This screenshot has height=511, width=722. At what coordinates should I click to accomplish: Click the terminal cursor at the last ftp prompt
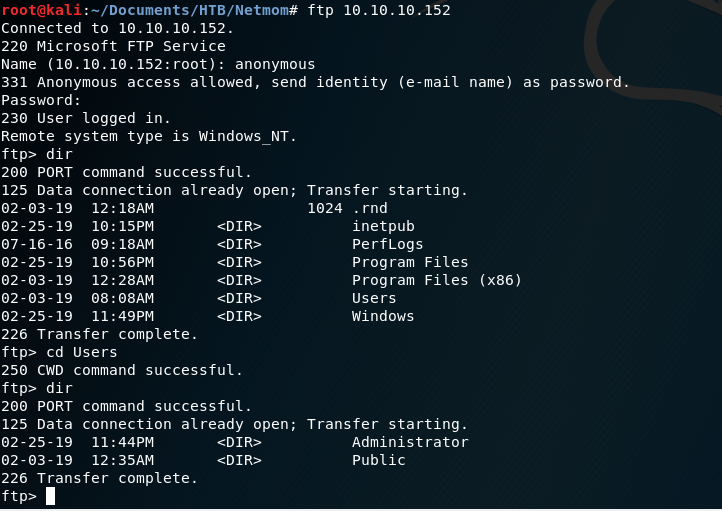pos(51,496)
